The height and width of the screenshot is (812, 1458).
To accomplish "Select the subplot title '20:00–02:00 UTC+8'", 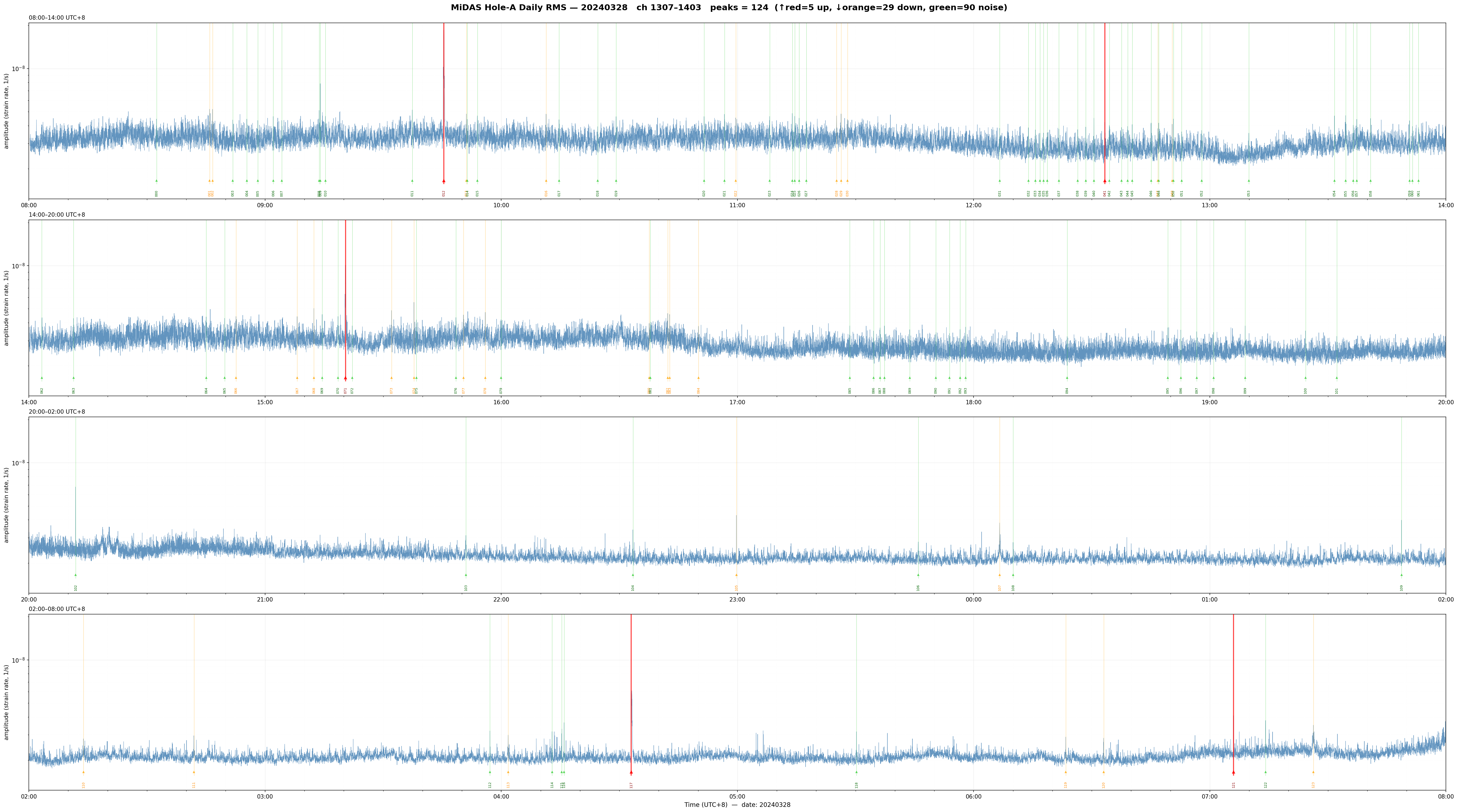I will 57,412.
